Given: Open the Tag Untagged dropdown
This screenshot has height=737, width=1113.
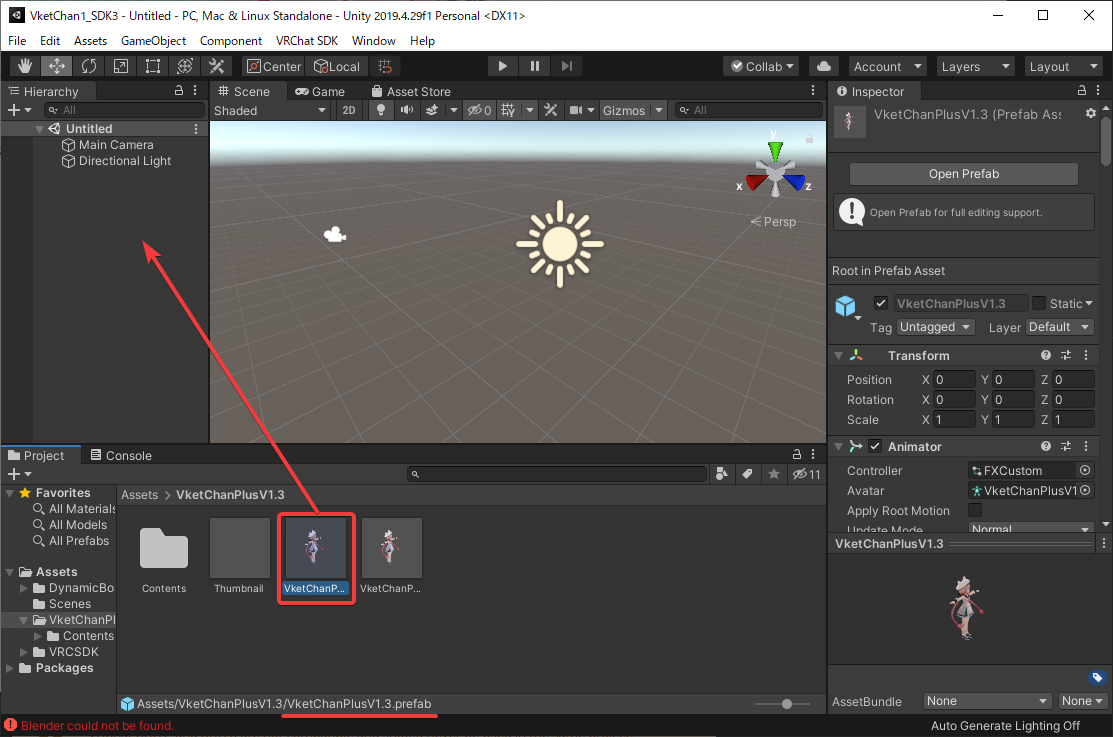Looking at the screenshot, I should [x=935, y=327].
